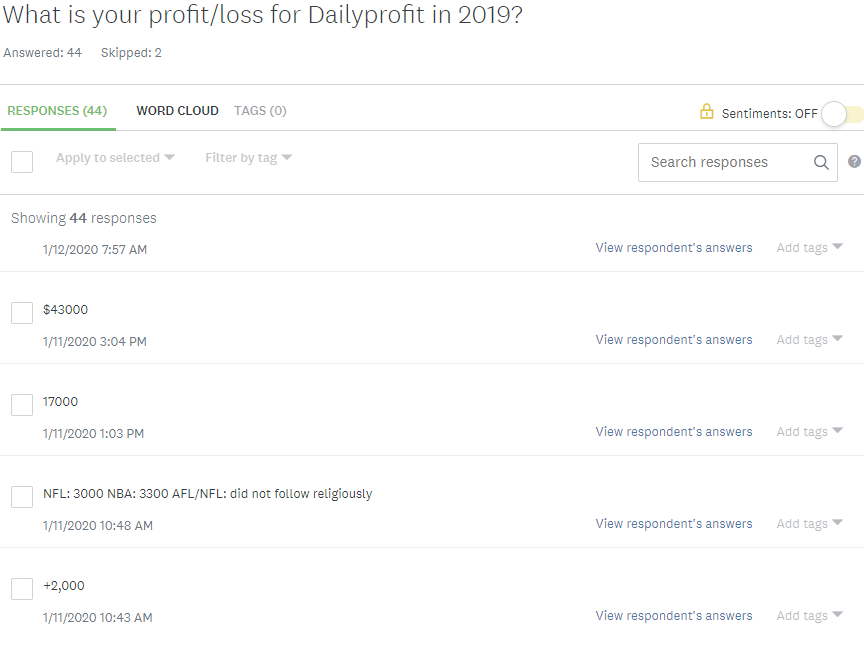View respondent's answers for the +2,000 response
The width and height of the screenshot is (864, 645).
[x=674, y=616]
